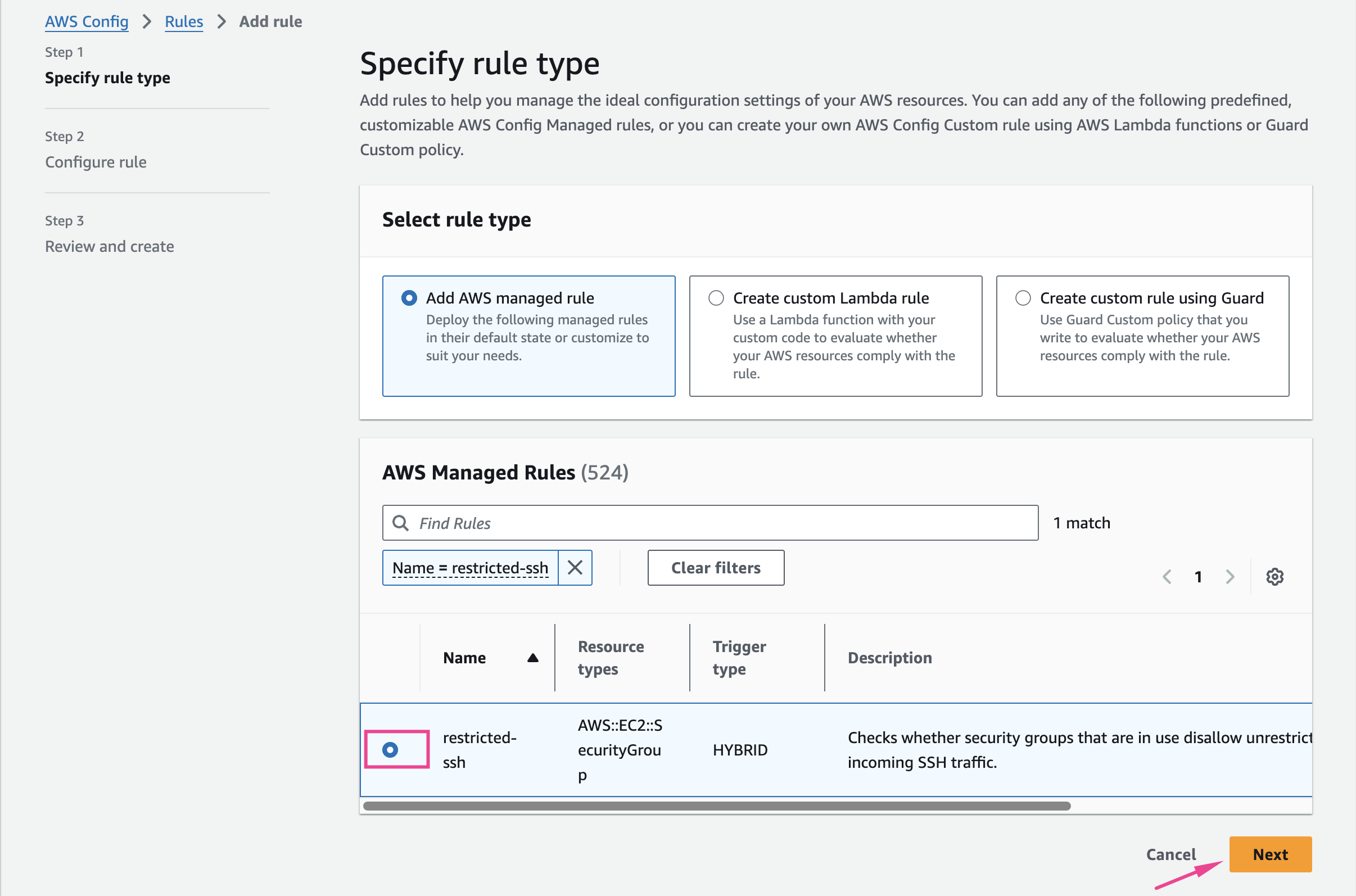Click the table preferences gear icon

[x=1274, y=577]
